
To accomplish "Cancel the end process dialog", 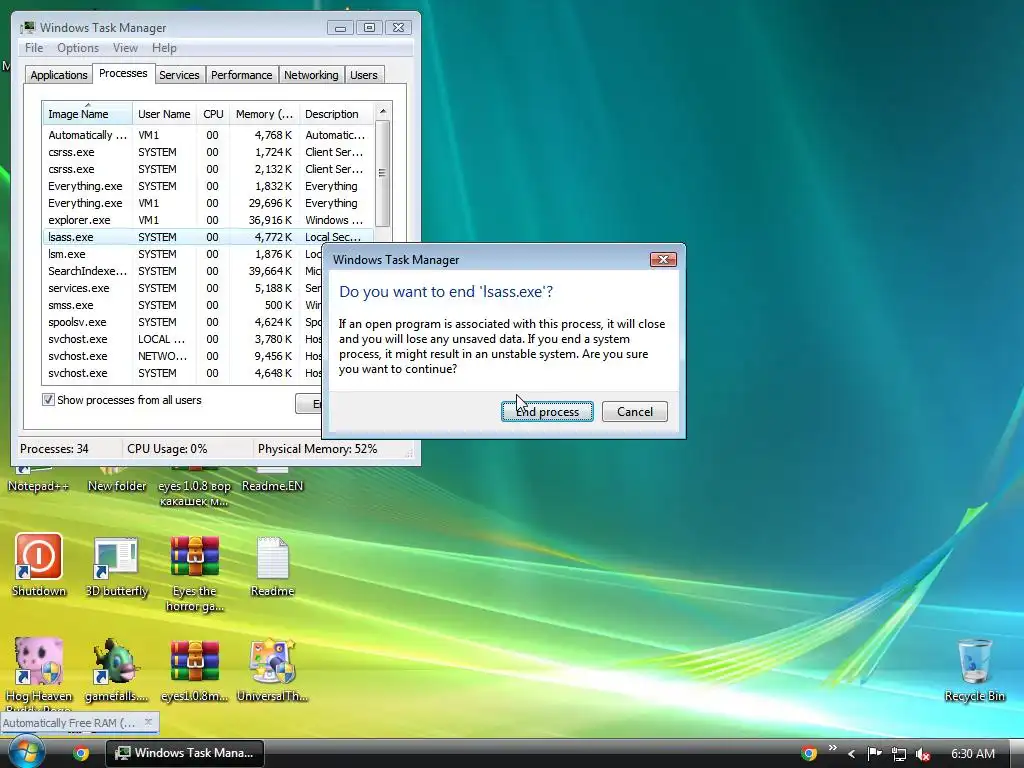I will (634, 411).
